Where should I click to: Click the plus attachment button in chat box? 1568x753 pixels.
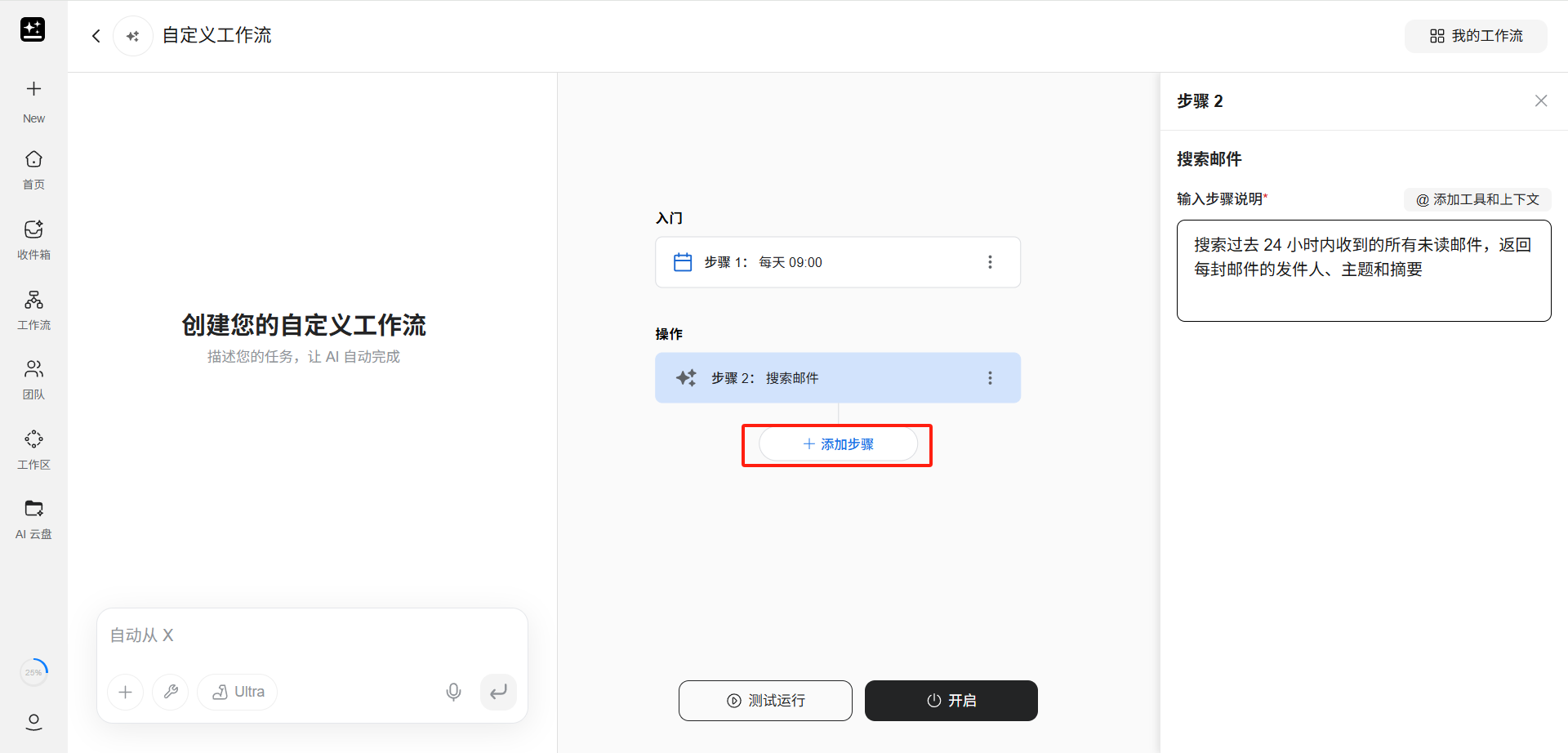[x=126, y=693]
